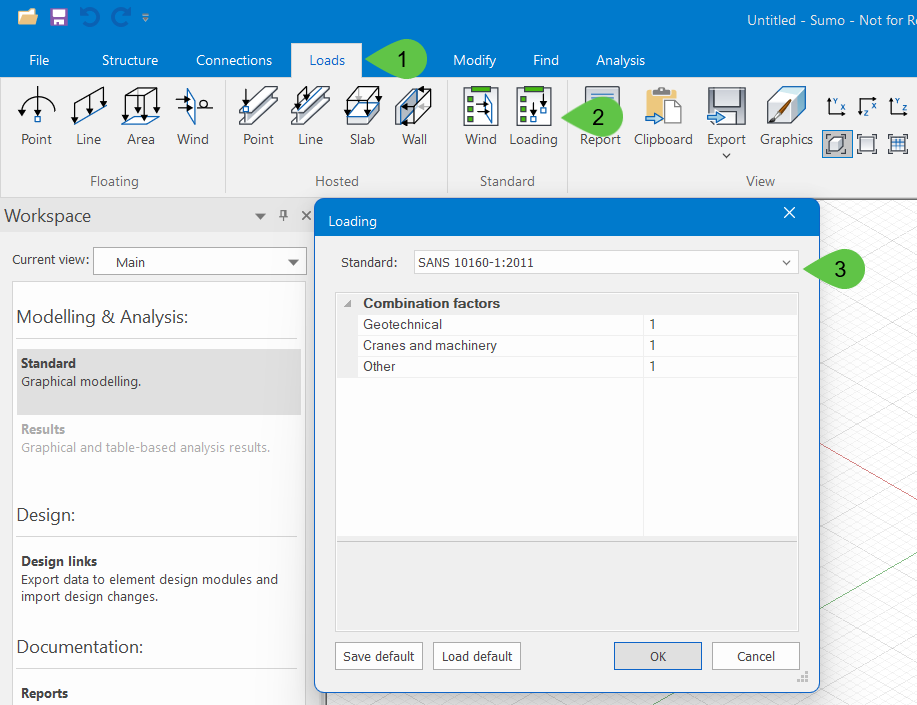The height and width of the screenshot is (705, 917).
Task: Open the Analysis ribbon tab
Action: [x=620, y=60]
